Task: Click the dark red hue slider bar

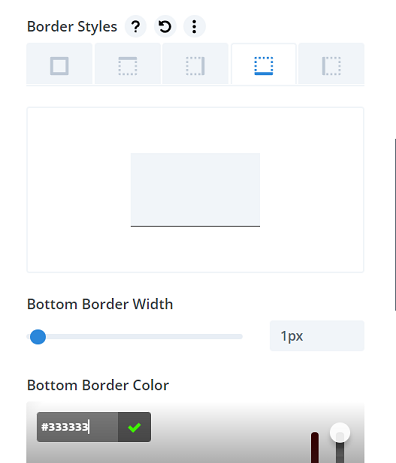Action: click(315, 448)
